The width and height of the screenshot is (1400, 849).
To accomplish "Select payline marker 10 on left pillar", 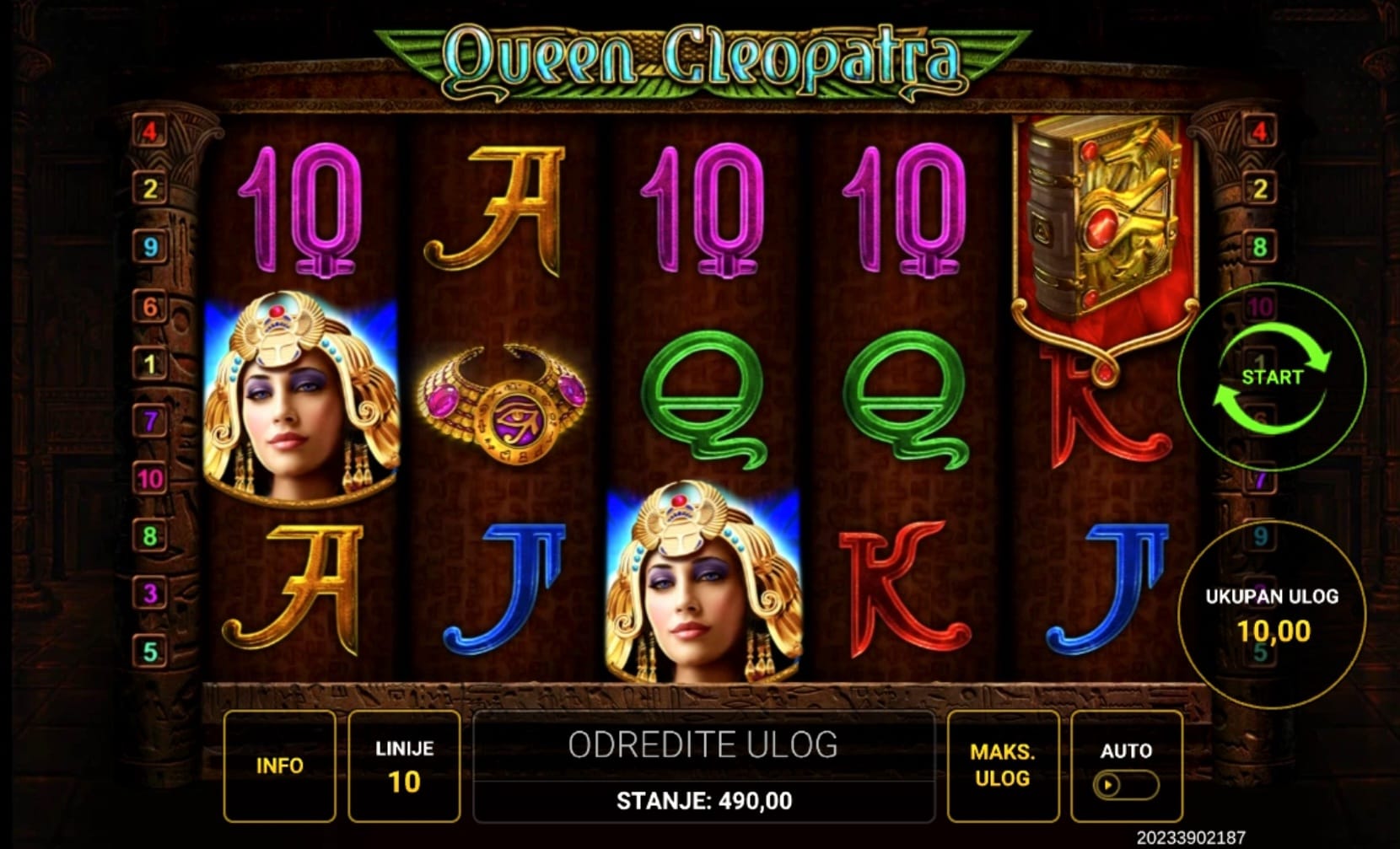I will [x=150, y=479].
